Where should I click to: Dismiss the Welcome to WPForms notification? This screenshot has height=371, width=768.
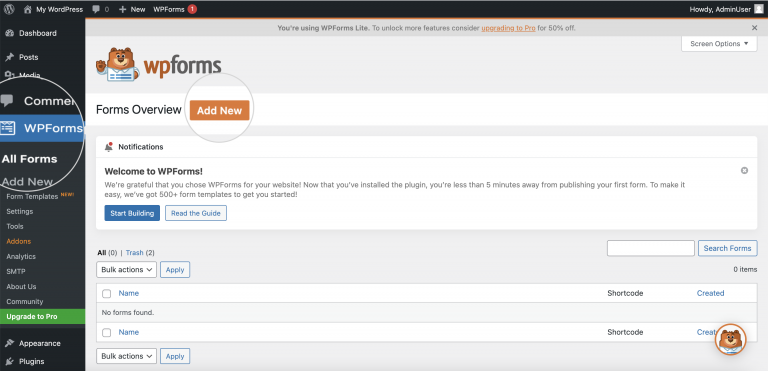[x=744, y=171]
